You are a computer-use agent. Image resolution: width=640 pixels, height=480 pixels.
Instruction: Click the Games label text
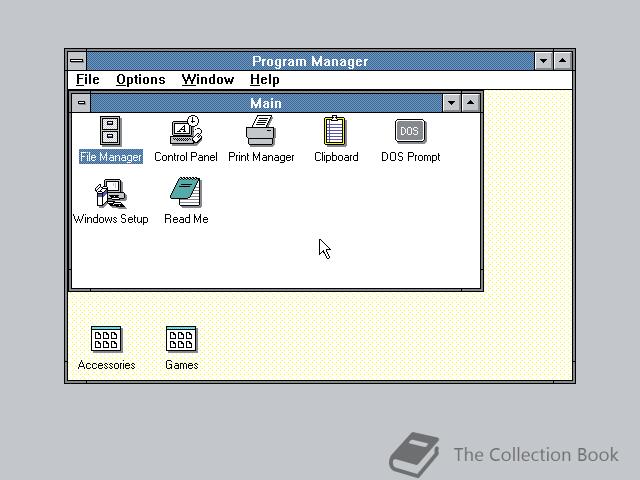pyautogui.click(x=182, y=365)
